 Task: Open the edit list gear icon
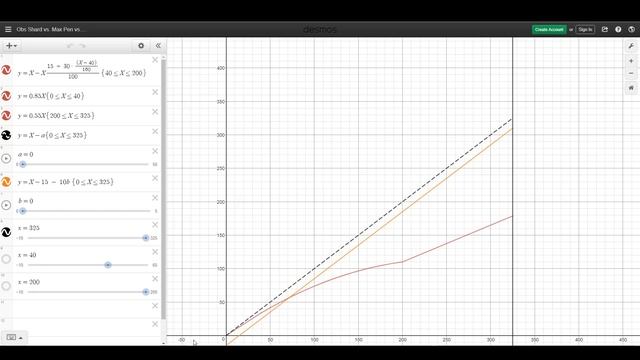(x=141, y=46)
